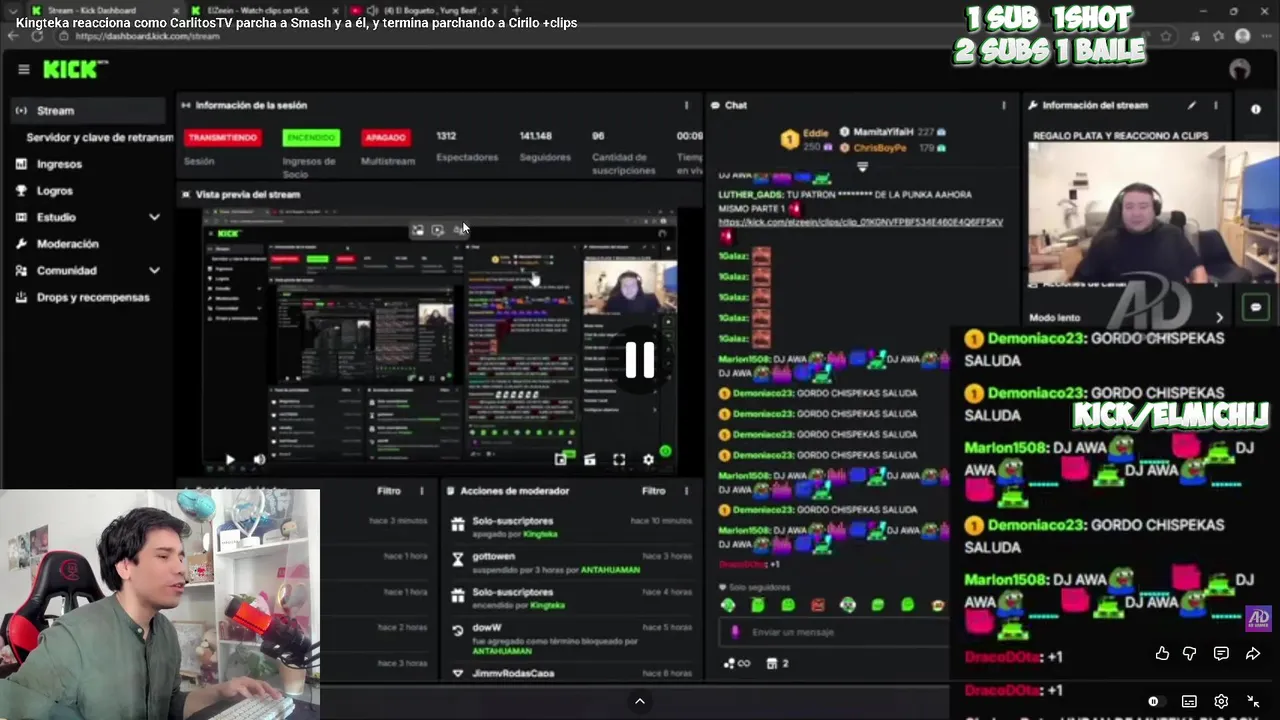
Task: Open the Stream sidebar item
Action: click(88, 111)
